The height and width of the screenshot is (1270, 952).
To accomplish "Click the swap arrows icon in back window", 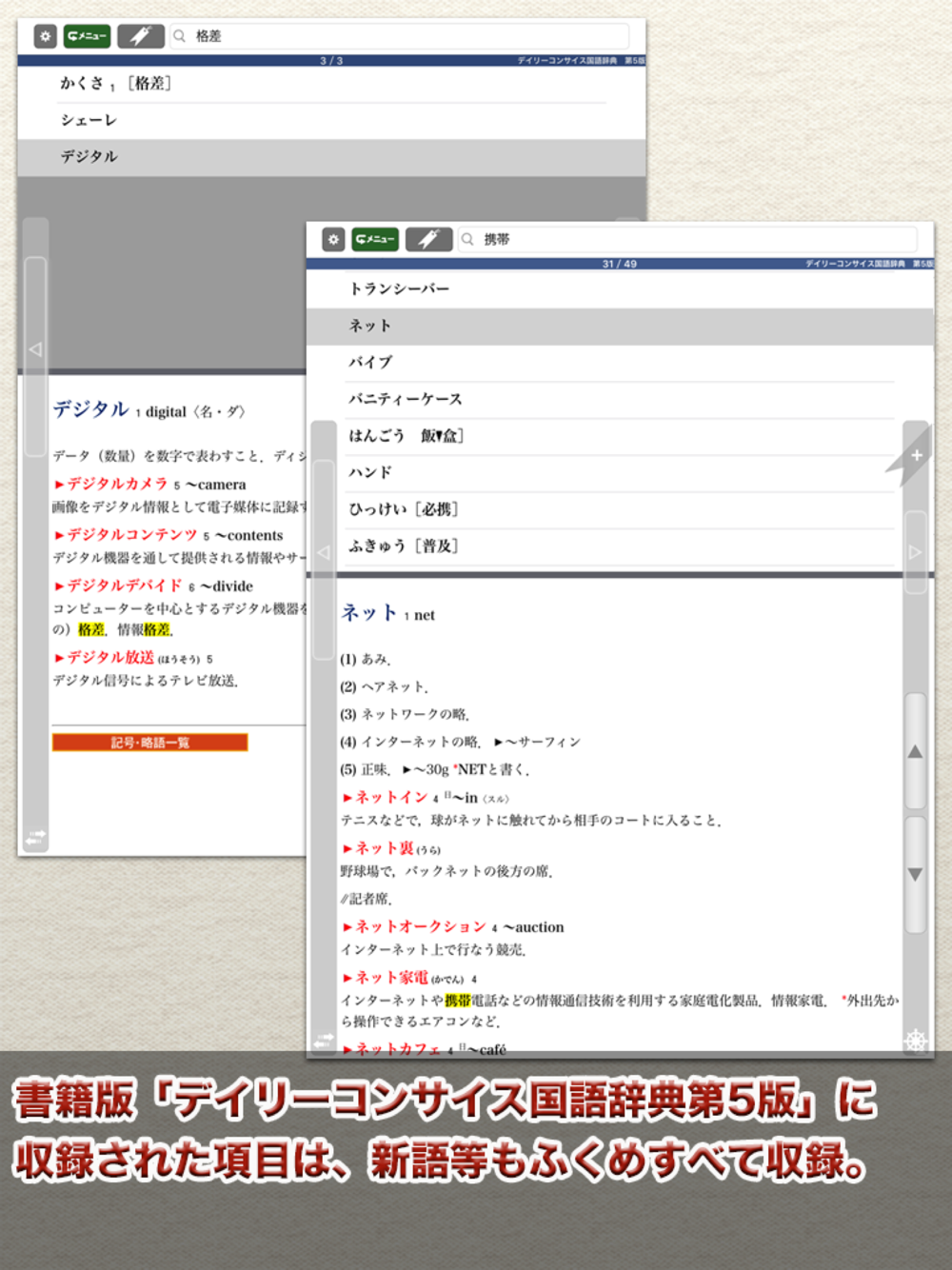I will pyautogui.click(x=35, y=838).
